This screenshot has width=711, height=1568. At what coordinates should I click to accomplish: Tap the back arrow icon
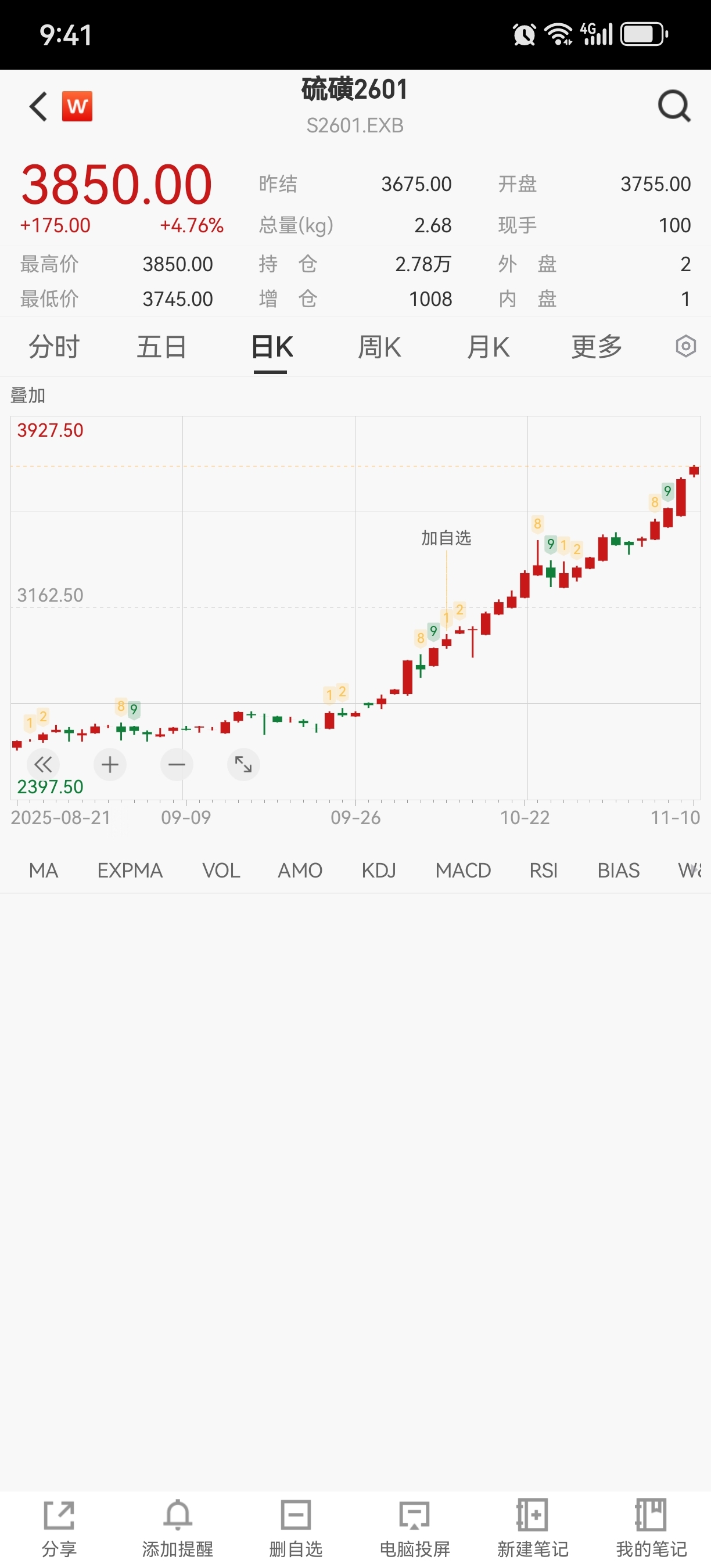point(38,106)
